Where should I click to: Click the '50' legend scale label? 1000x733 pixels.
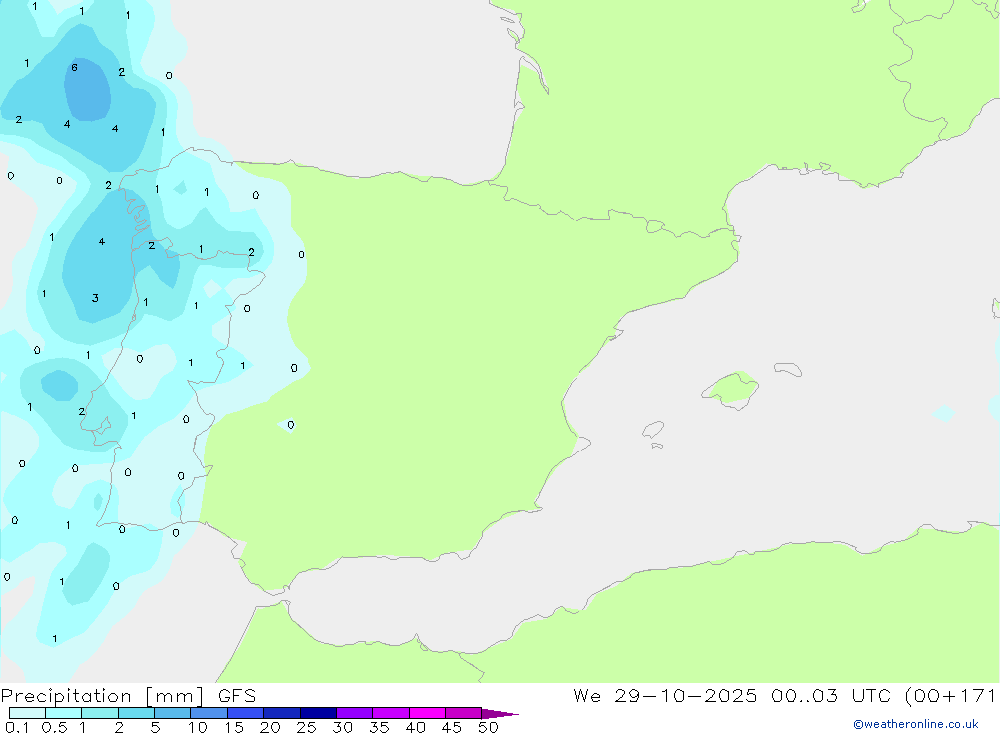coord(489,727)
